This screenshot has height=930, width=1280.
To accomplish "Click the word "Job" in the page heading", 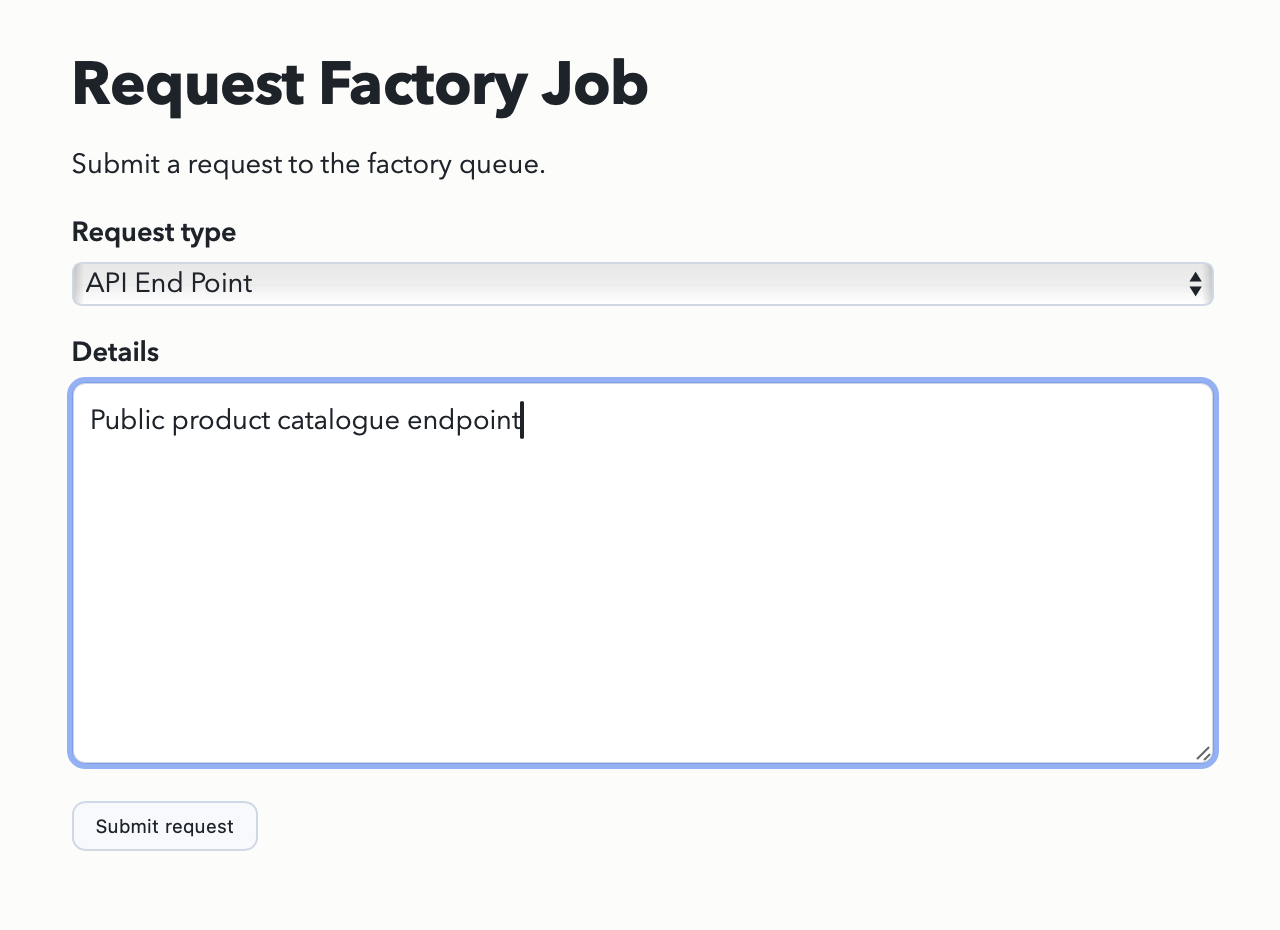I will pyautogui.click(x=595, y=85).
